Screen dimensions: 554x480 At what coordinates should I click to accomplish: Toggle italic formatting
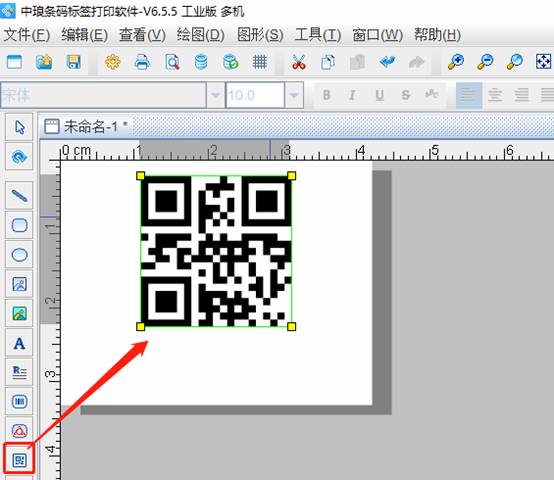point(352,95)
